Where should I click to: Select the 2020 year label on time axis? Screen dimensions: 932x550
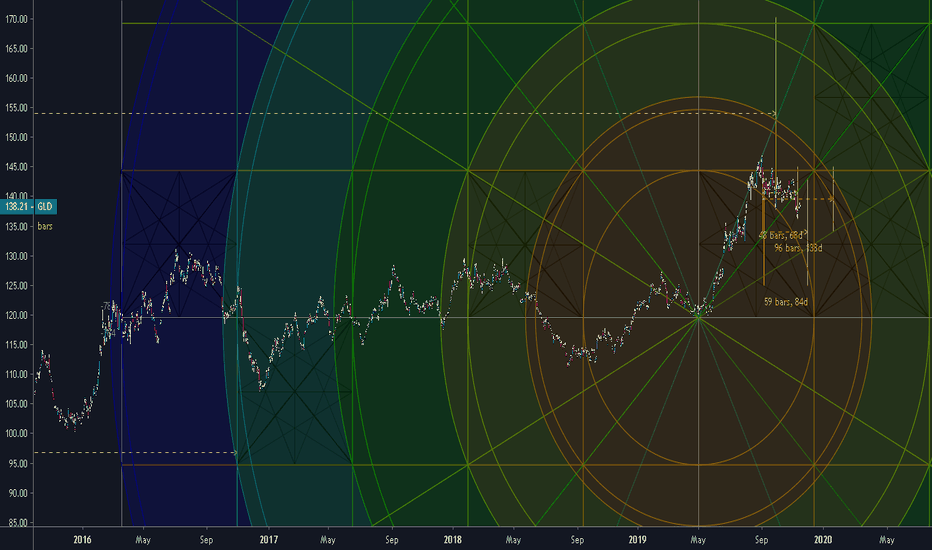(x=823, y=540)
